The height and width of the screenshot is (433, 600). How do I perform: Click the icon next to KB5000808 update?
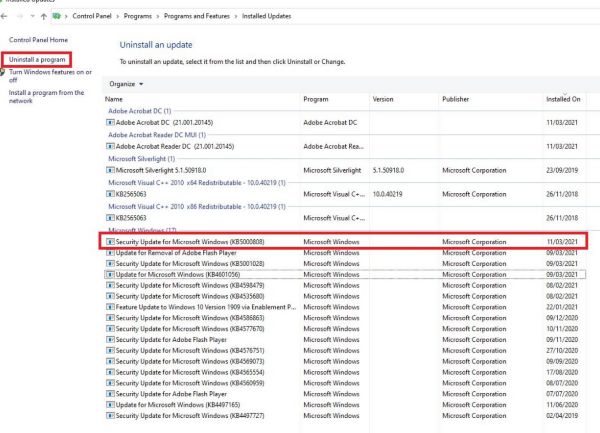pyautogui.click(x=110, y=242)
